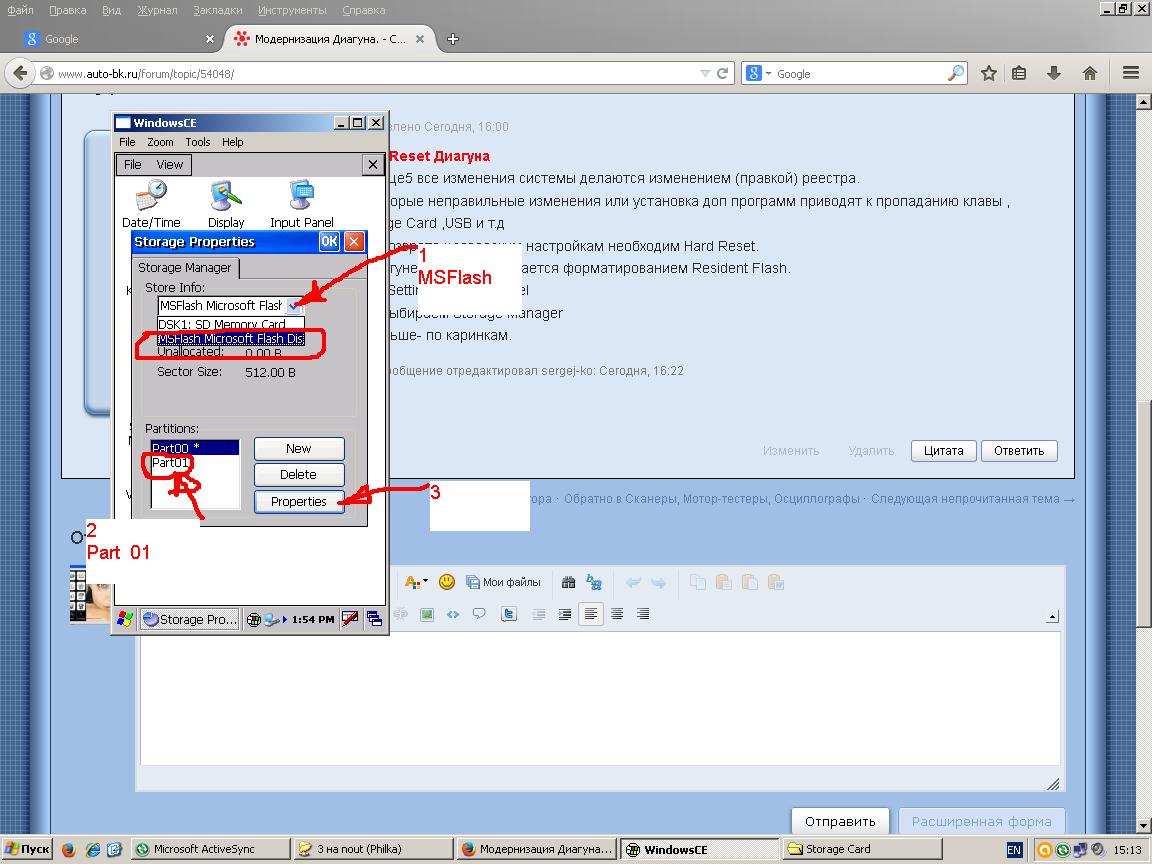This screenshot has height=864, width=1152.
Task: Open font color dropdown in editor toolbar
Action: 417,582
